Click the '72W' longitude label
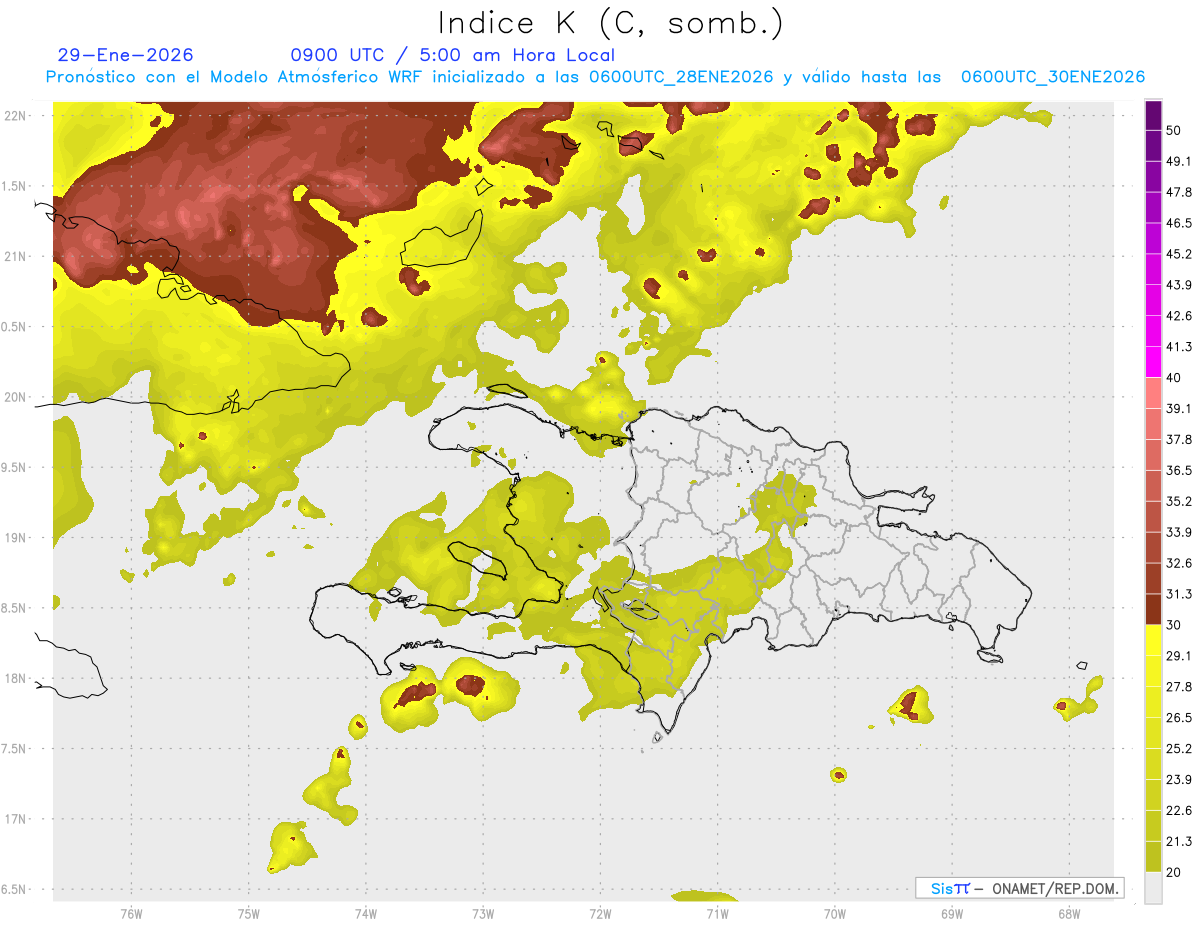This screenshot has height=927, width=1200. point(600,913)
